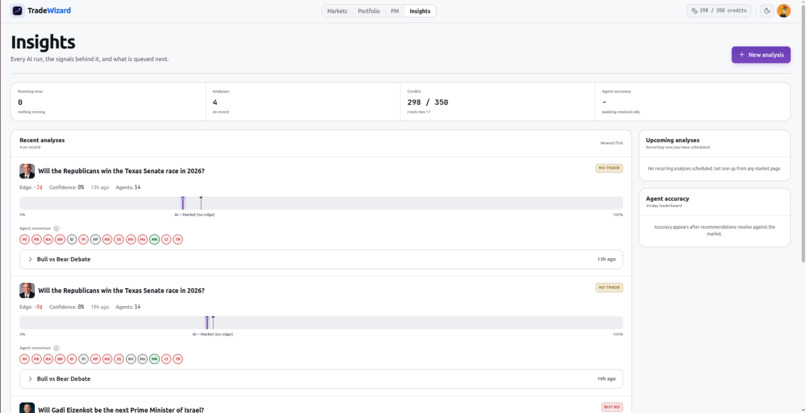806x413 pixels.
Task: Open Texas Senate race title with Edge -2¢
Action: click(121, 171)
